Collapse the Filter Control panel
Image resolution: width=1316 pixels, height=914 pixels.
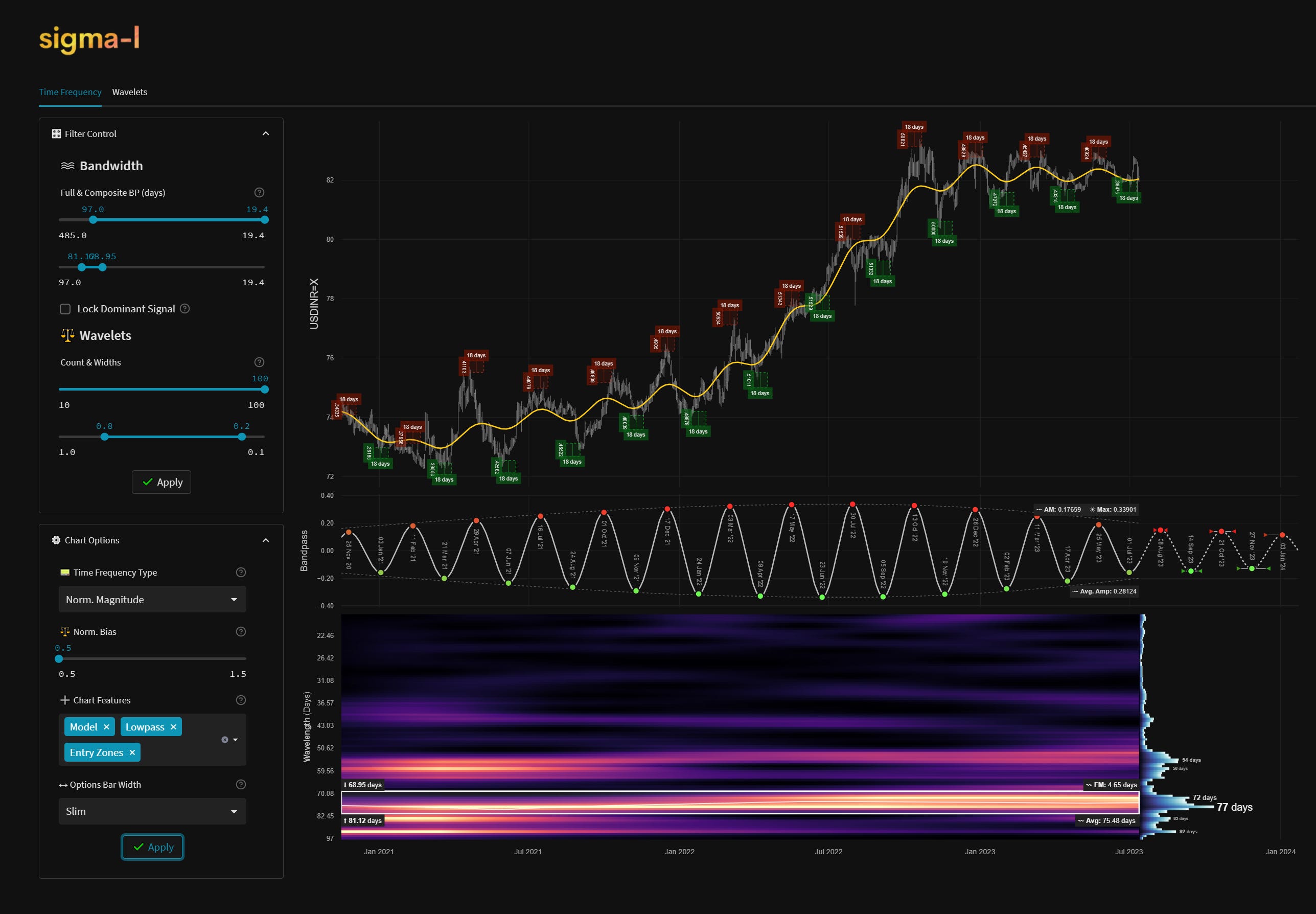(266, 133)
